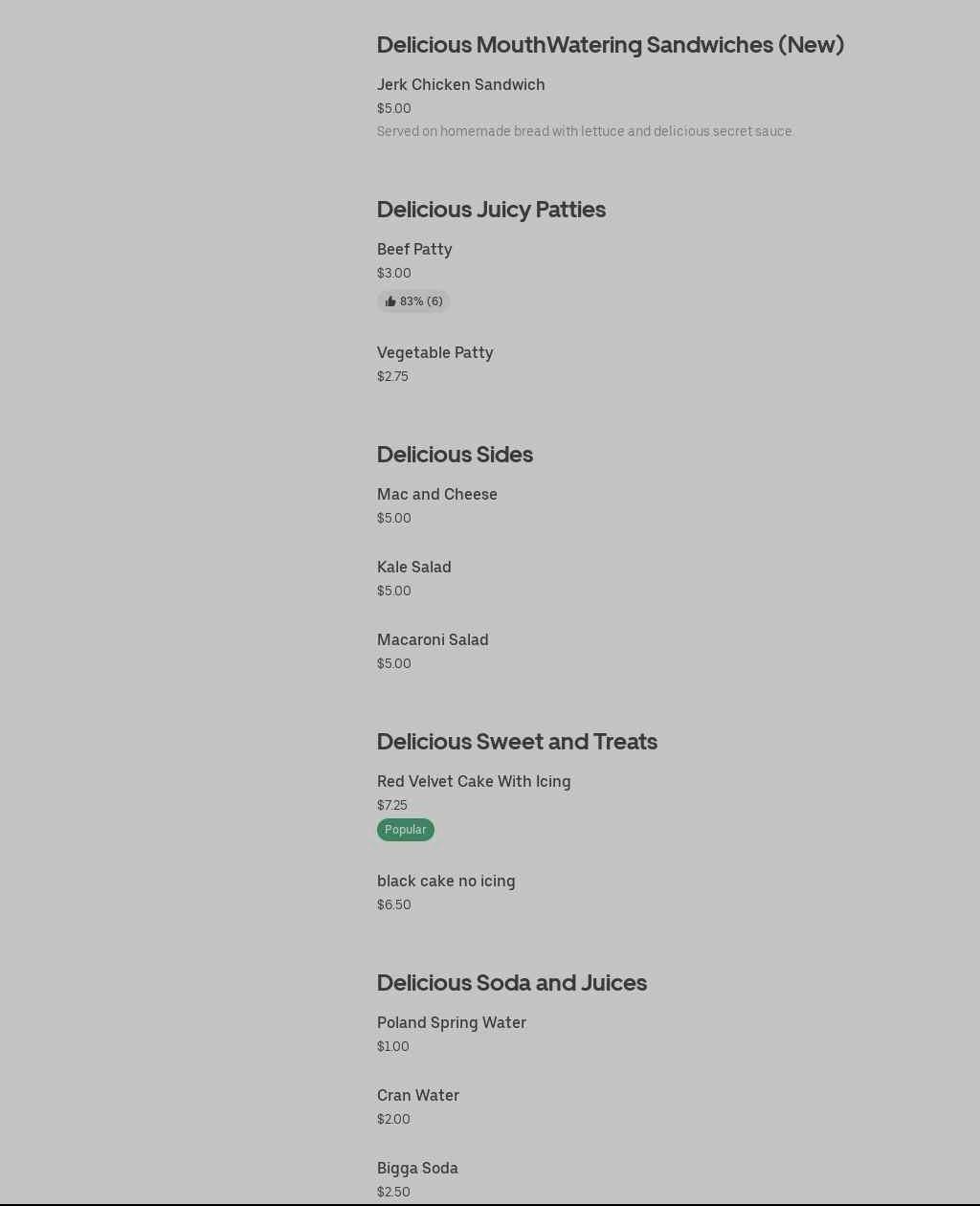This screenshot has height=1206, width=980.
Task: Open the Cran Water item
Action: point(418,1096)
